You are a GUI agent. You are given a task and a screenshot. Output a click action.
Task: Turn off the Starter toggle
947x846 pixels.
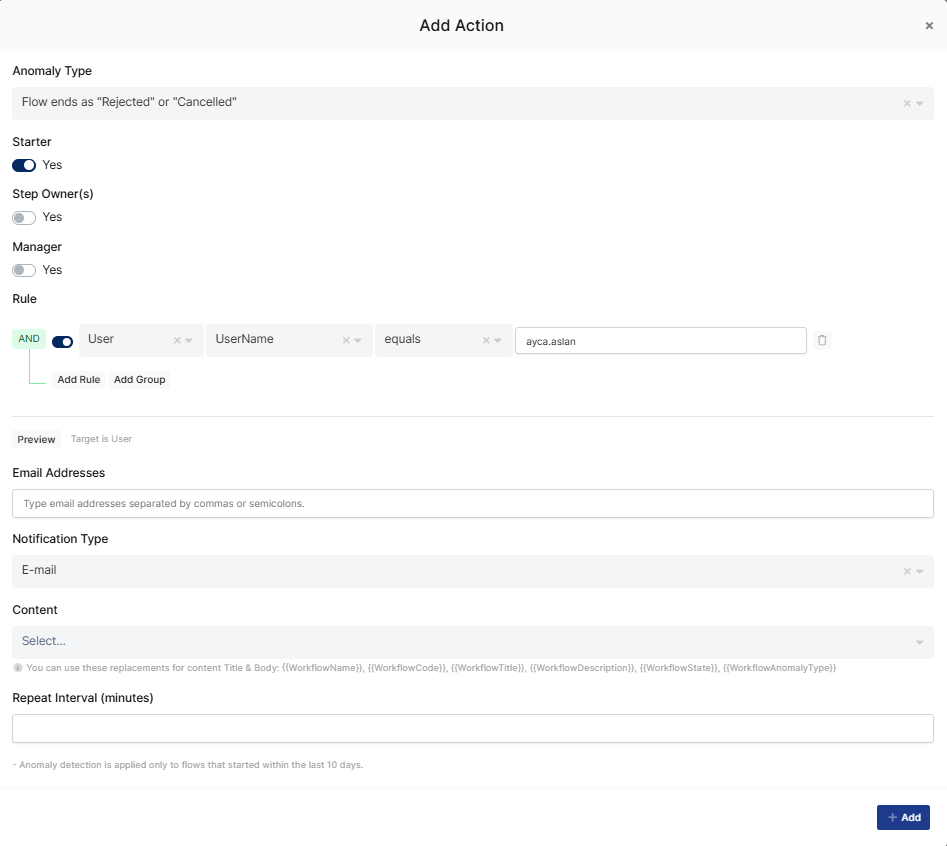click(24, 165)
